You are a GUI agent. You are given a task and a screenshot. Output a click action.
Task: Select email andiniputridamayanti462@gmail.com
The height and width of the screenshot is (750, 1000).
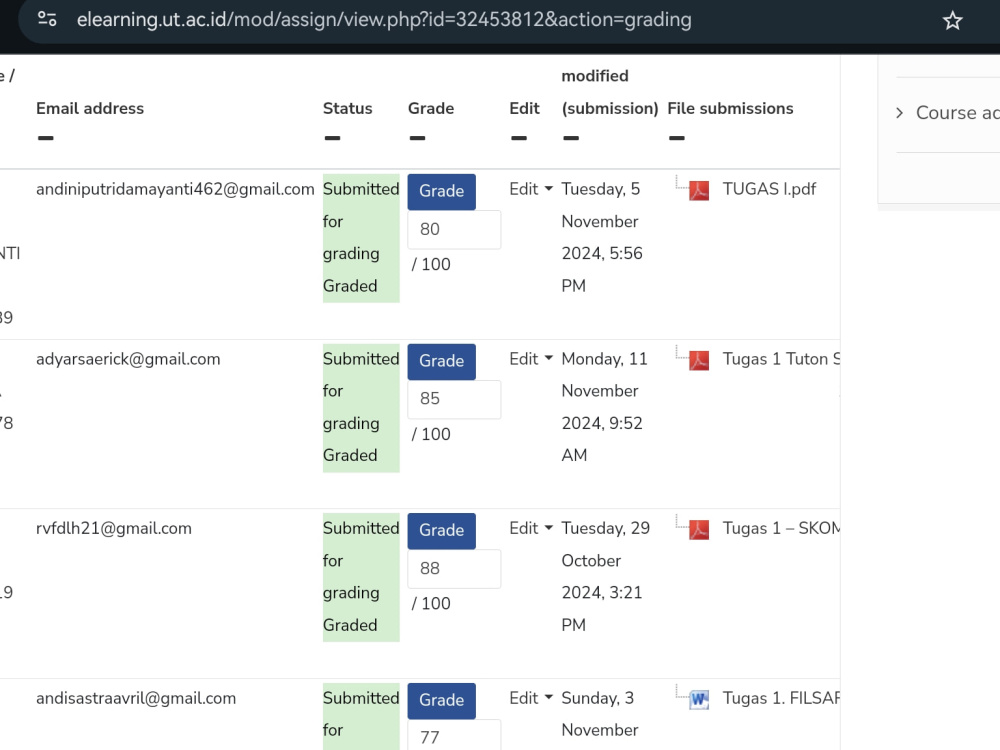click(x=175, y=189)
